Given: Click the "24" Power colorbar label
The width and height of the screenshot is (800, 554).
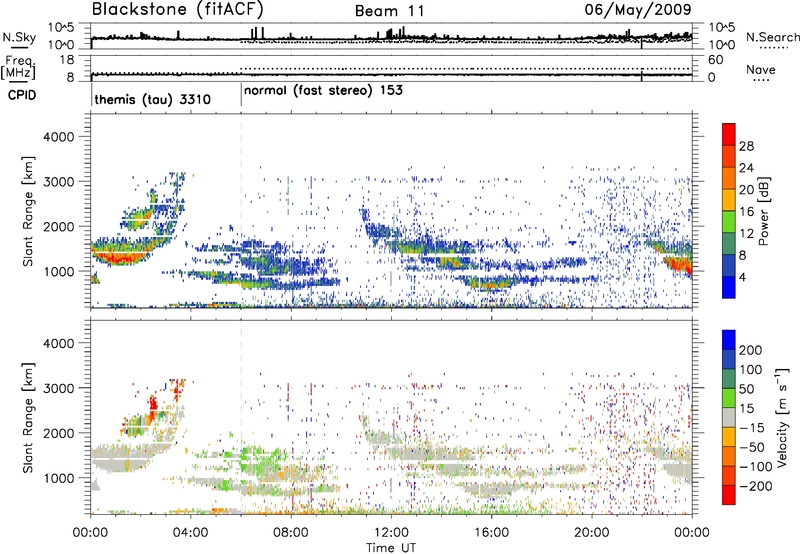Looking at the screenshot, I should tap(746, 168).
